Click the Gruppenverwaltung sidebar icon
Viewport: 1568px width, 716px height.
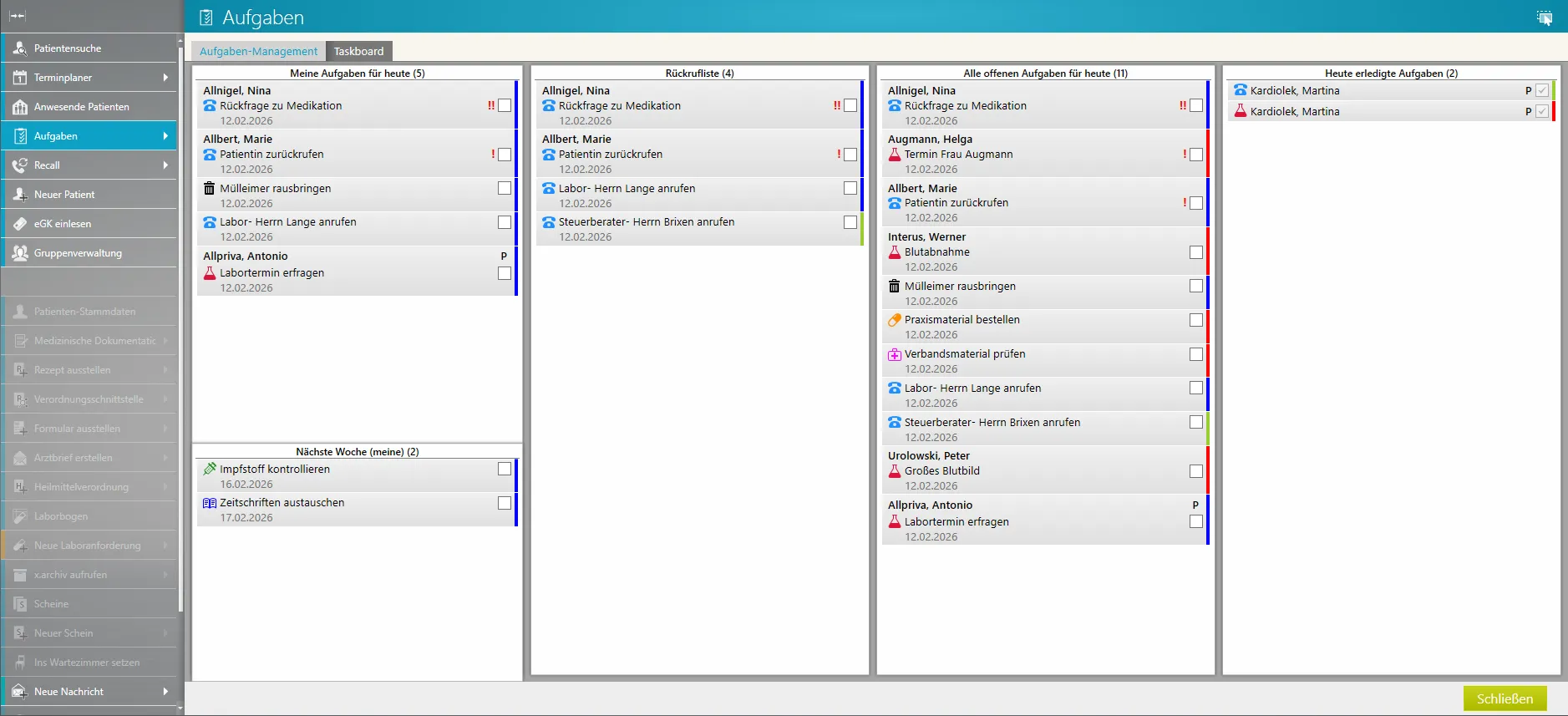tap(20, 253)
